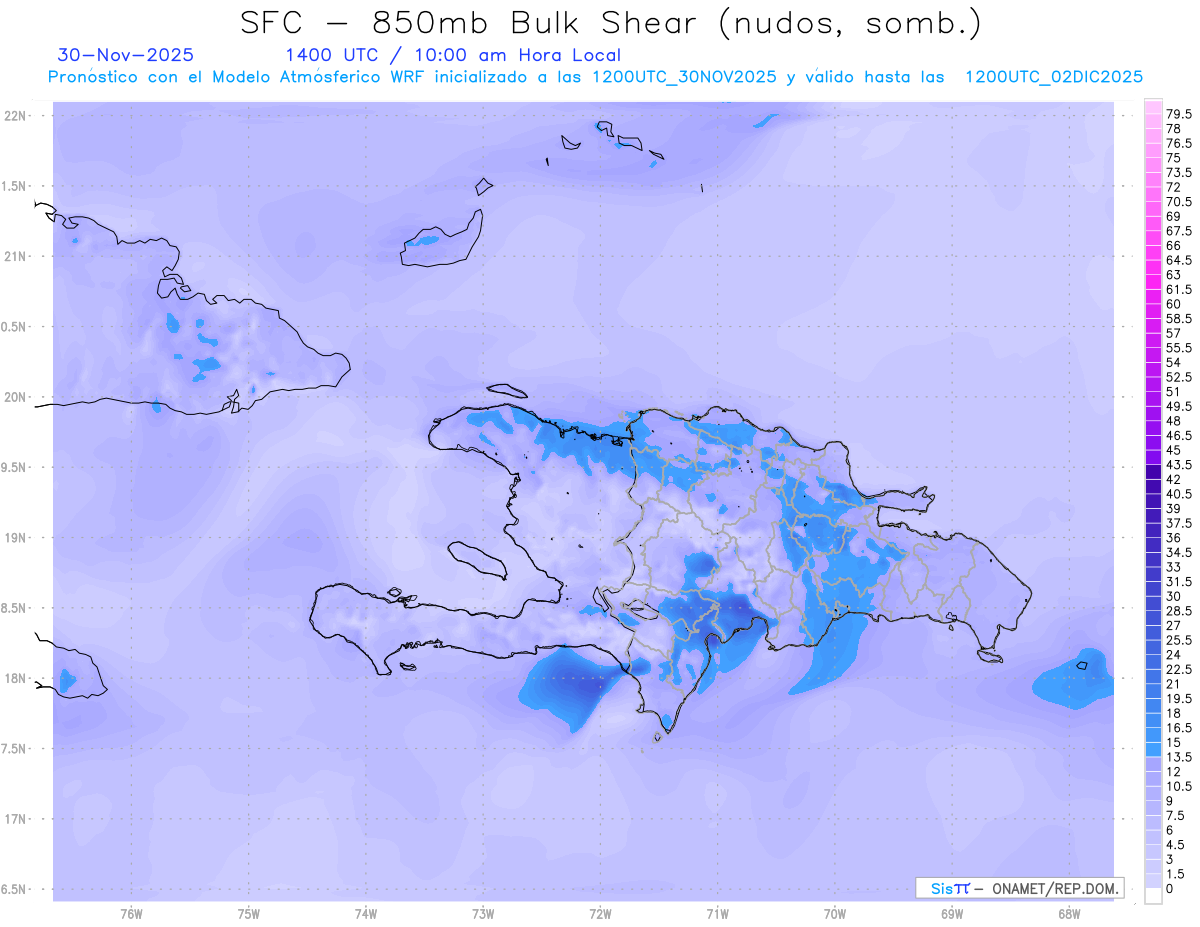Screen dimensions: 1200x927
Task: Click the longitude axis label "69W"
Action: pyautogui.click(x=952, y=912)
